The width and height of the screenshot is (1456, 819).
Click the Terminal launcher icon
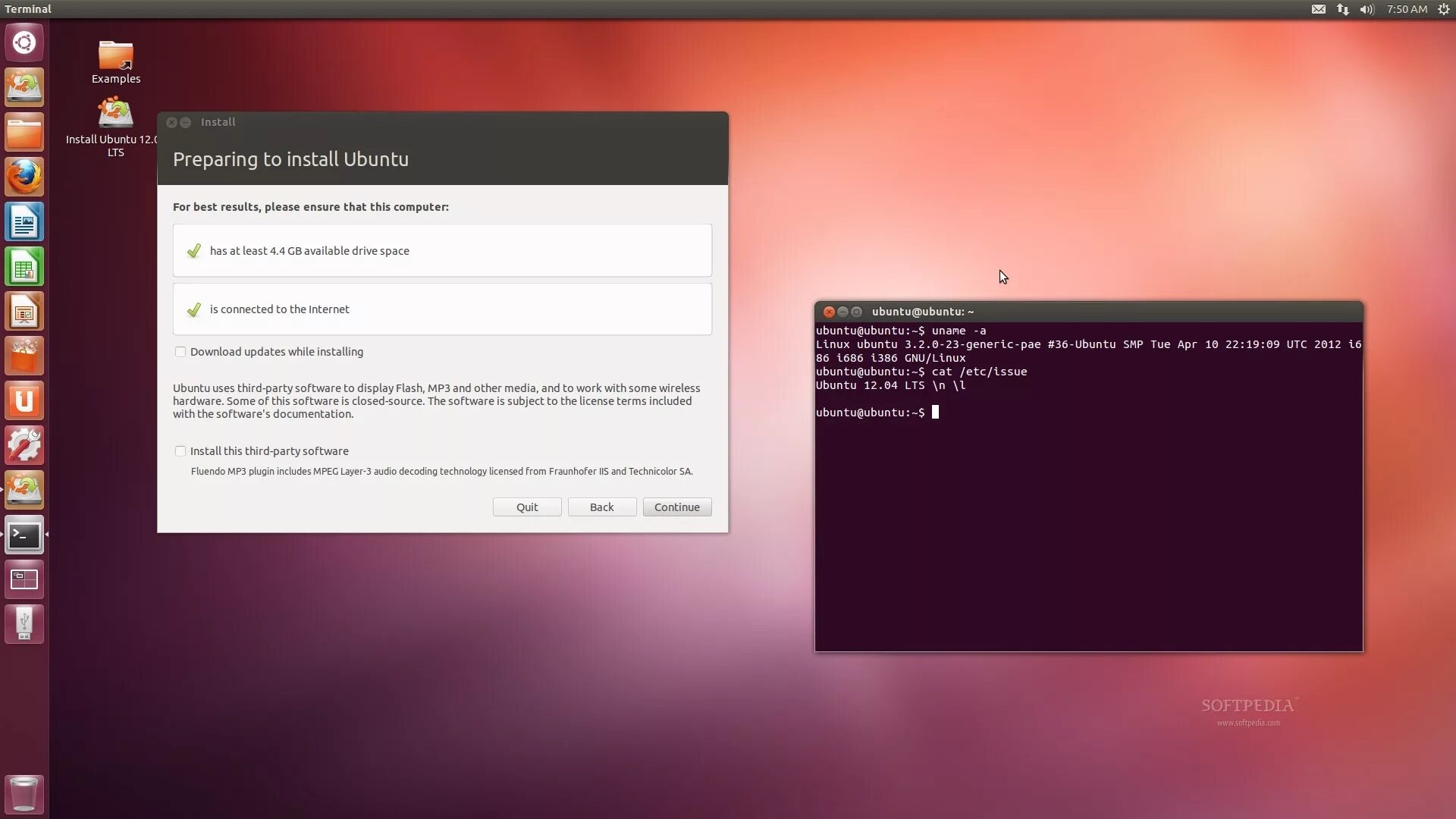(x=24, y=535)
